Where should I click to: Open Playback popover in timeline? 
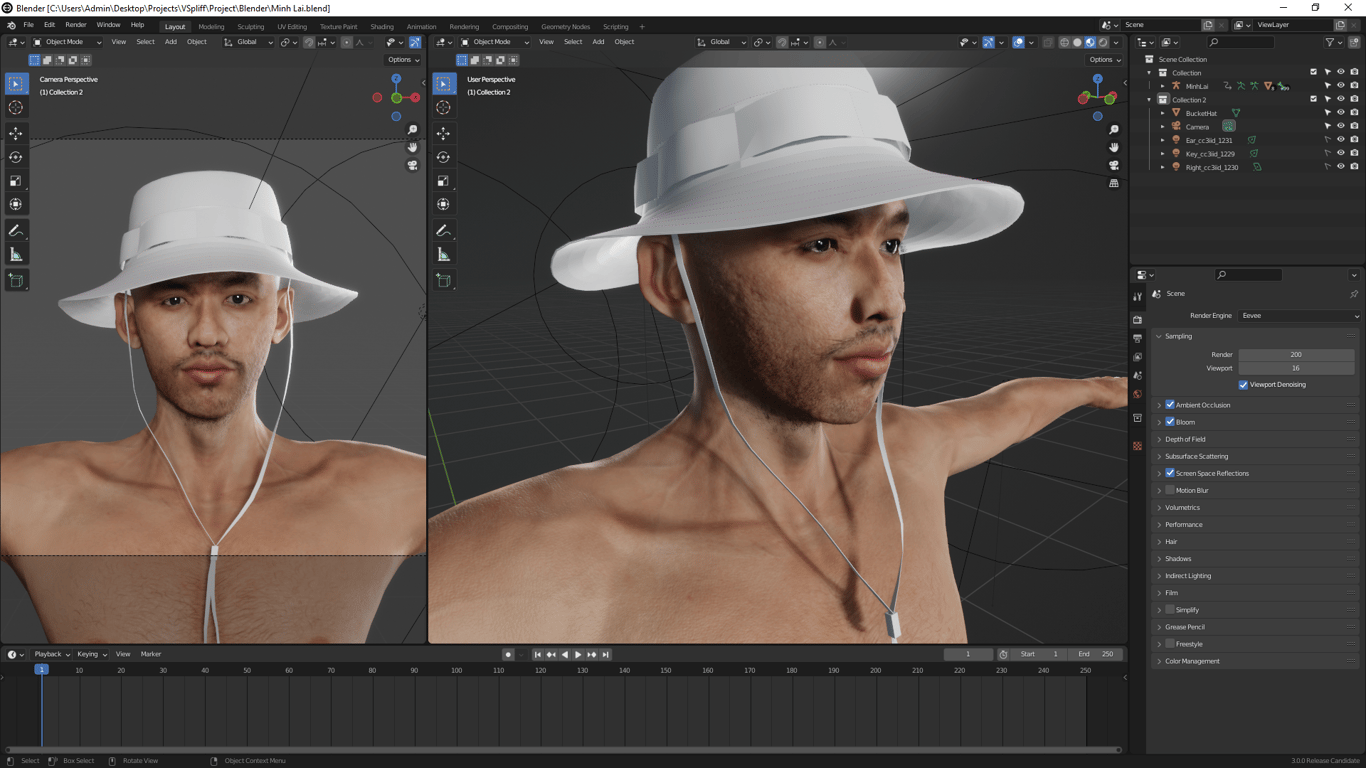pyautogui.click(x=50, y=654)
